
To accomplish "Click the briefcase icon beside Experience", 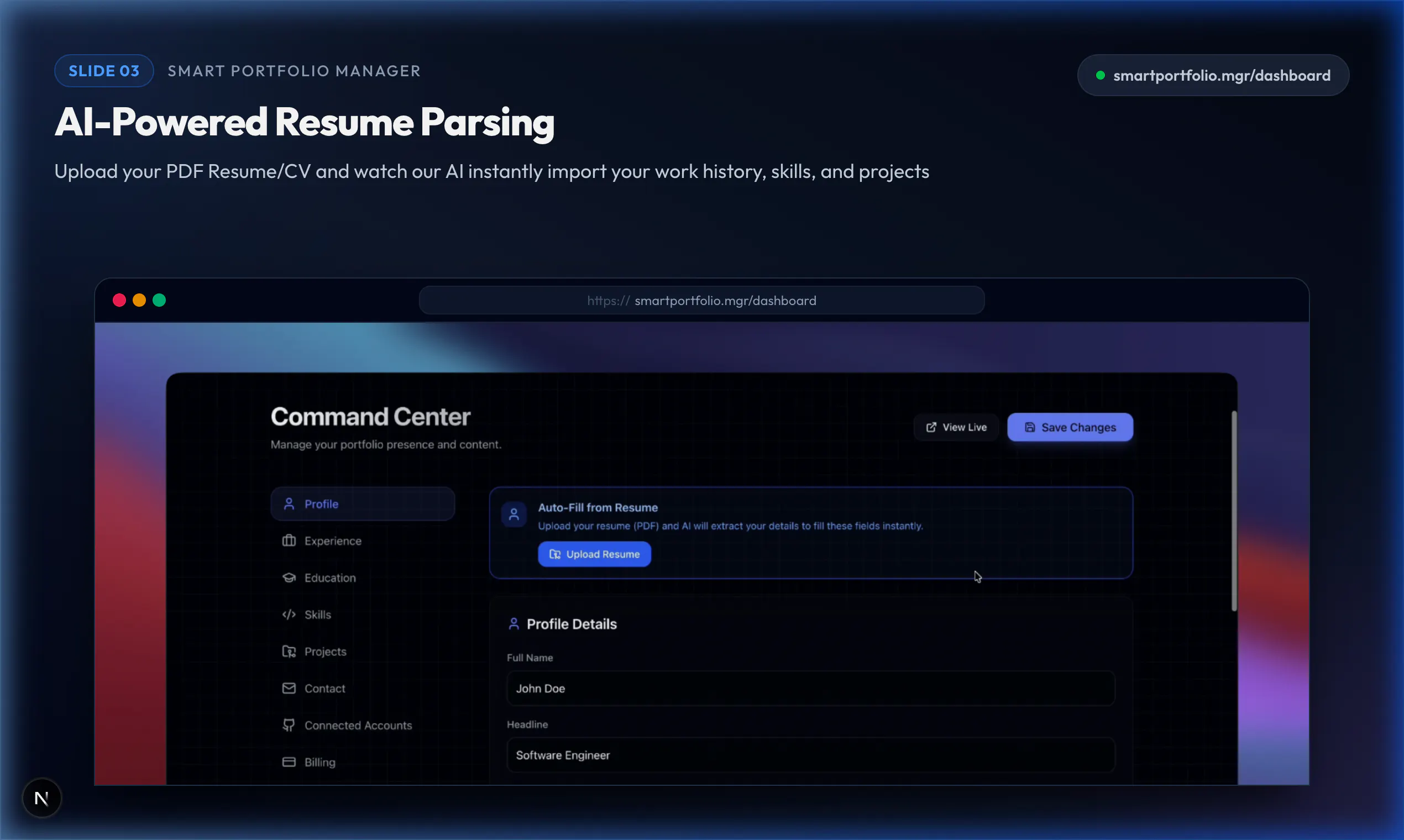I will [x=289, y=540].
